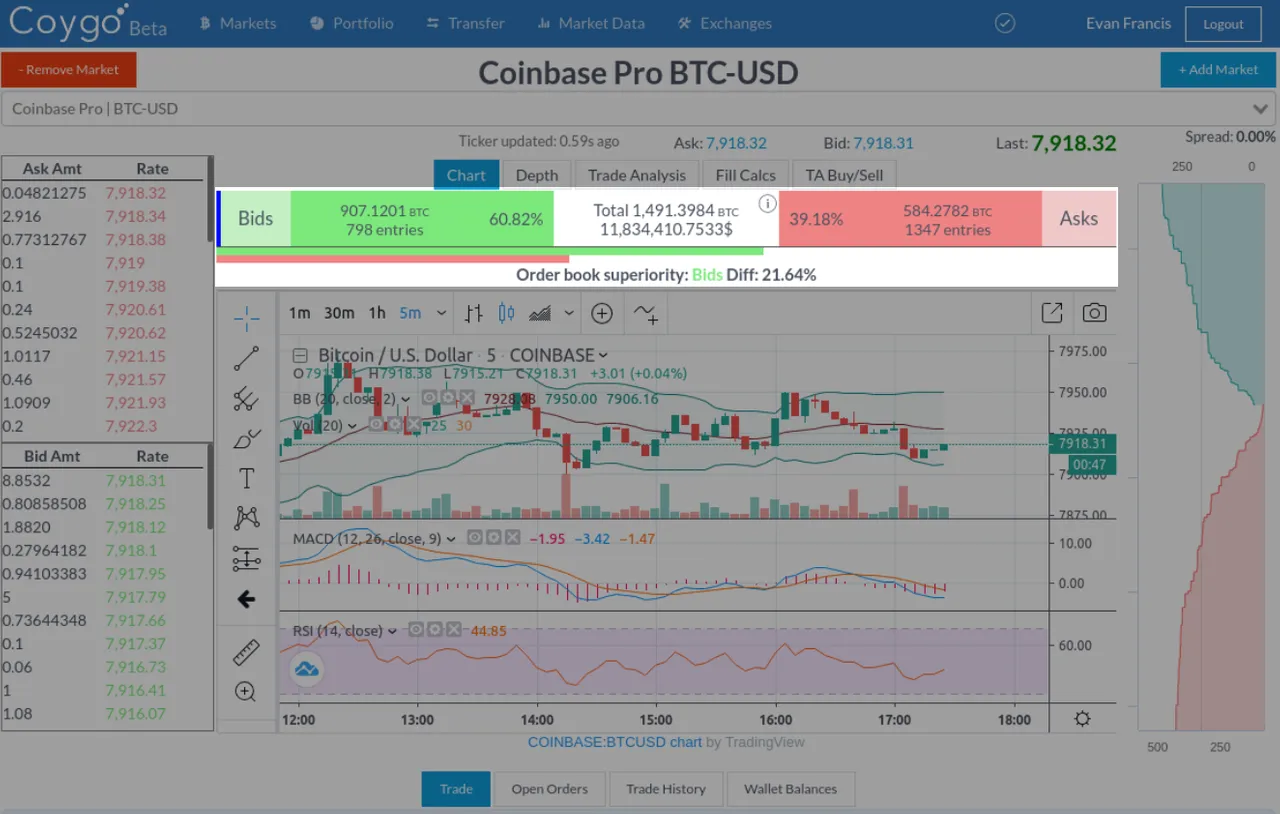Toggle BB indicator visibility eye

(429, 397)
